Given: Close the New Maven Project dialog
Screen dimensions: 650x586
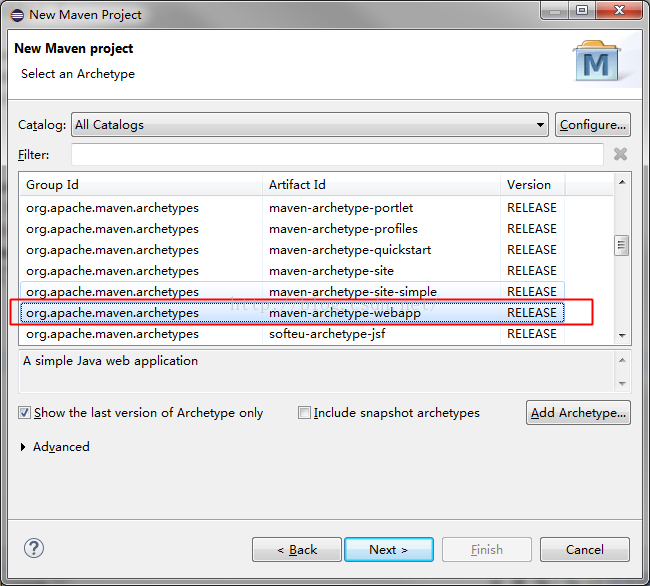Looking at the screenshot, I should click(x=619, y=10).
